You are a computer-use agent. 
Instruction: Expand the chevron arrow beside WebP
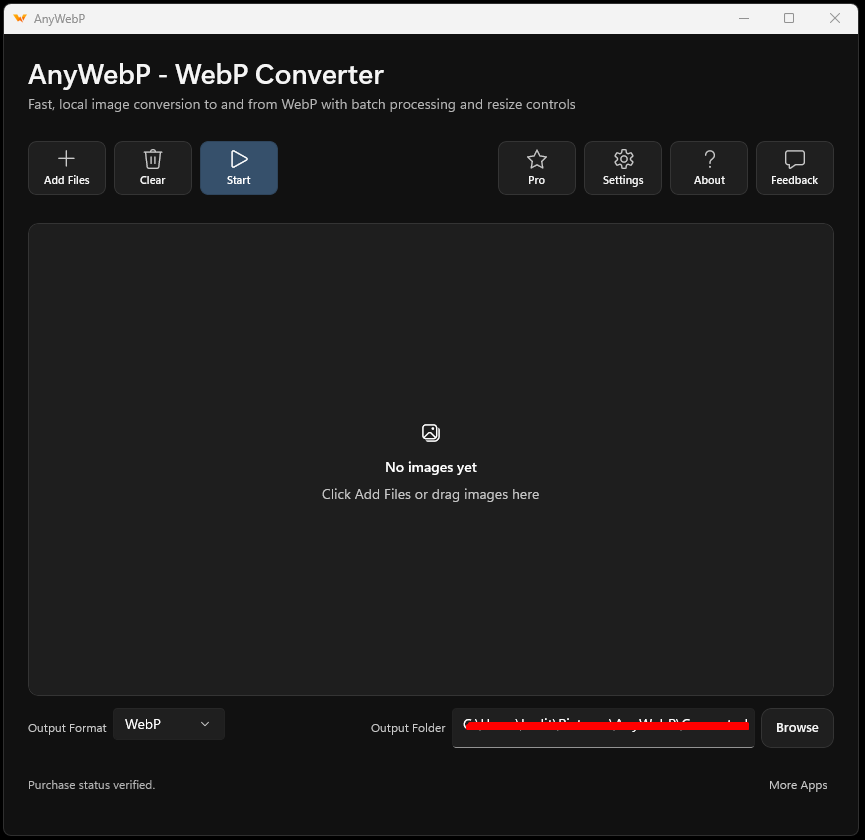point(205,724)
